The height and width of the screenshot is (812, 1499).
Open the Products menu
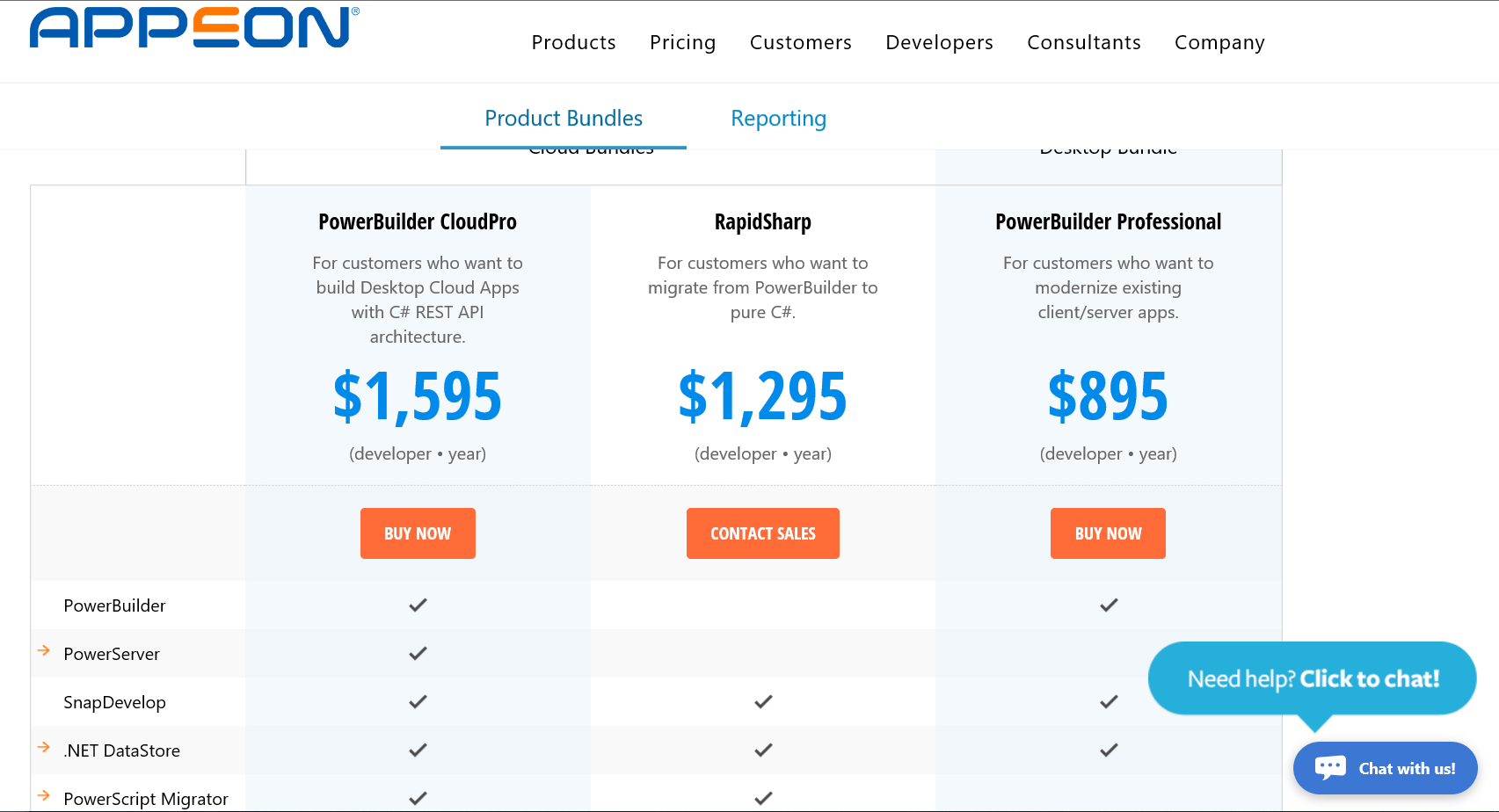573,42
